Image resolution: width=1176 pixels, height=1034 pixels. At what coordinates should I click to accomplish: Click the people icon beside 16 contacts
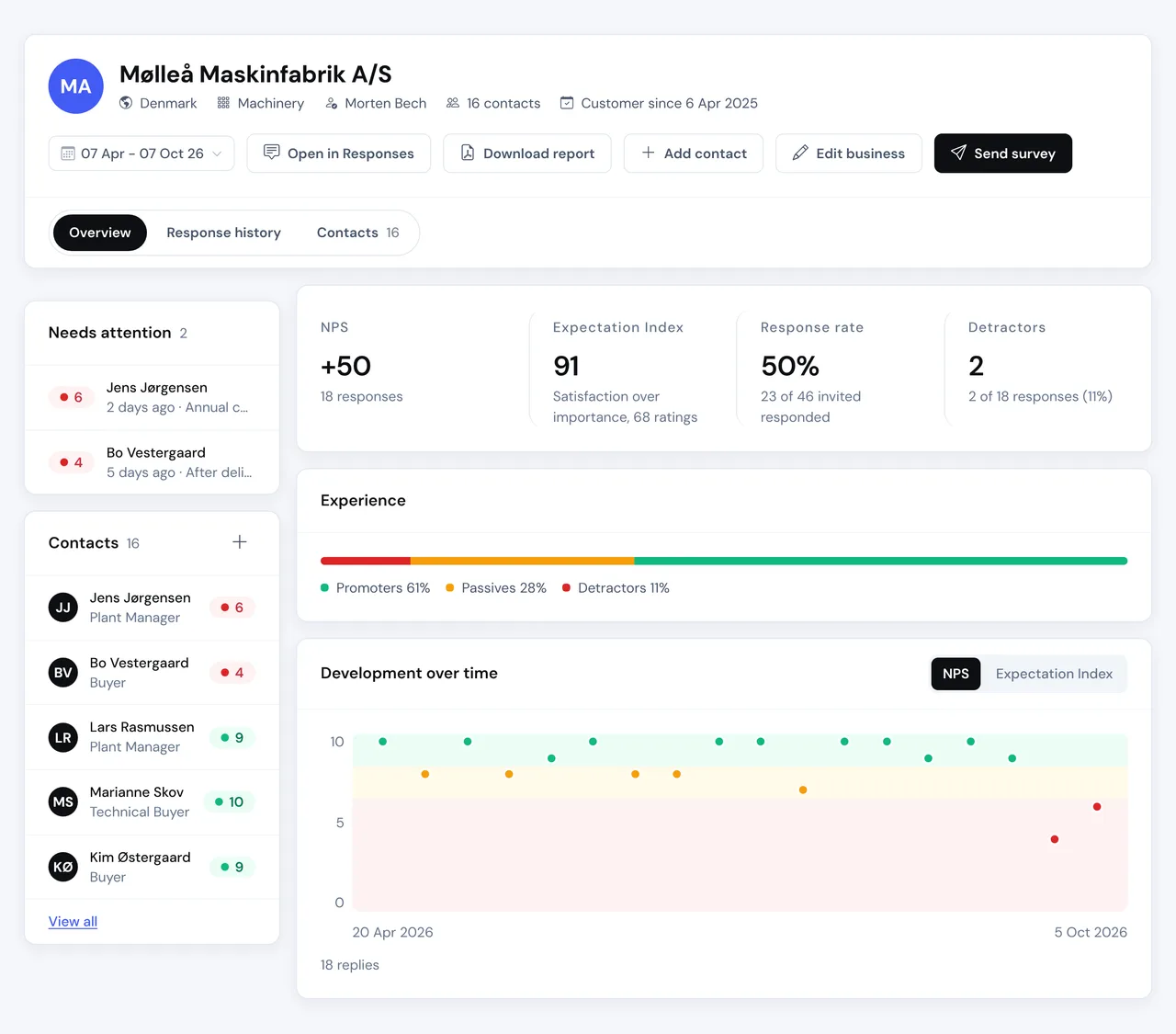[453, 103]
